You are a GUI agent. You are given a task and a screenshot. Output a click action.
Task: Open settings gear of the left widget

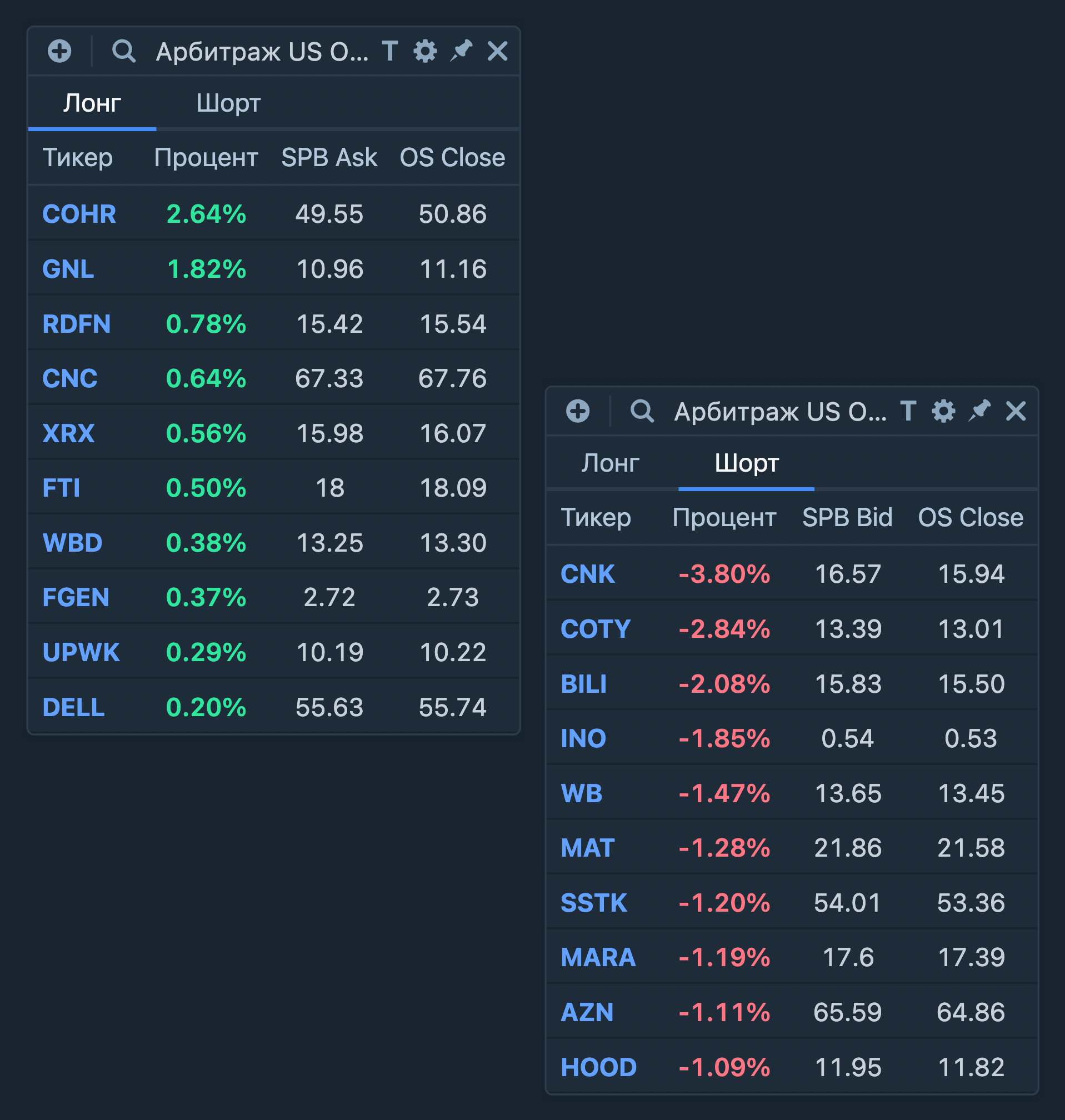(425, 51)
